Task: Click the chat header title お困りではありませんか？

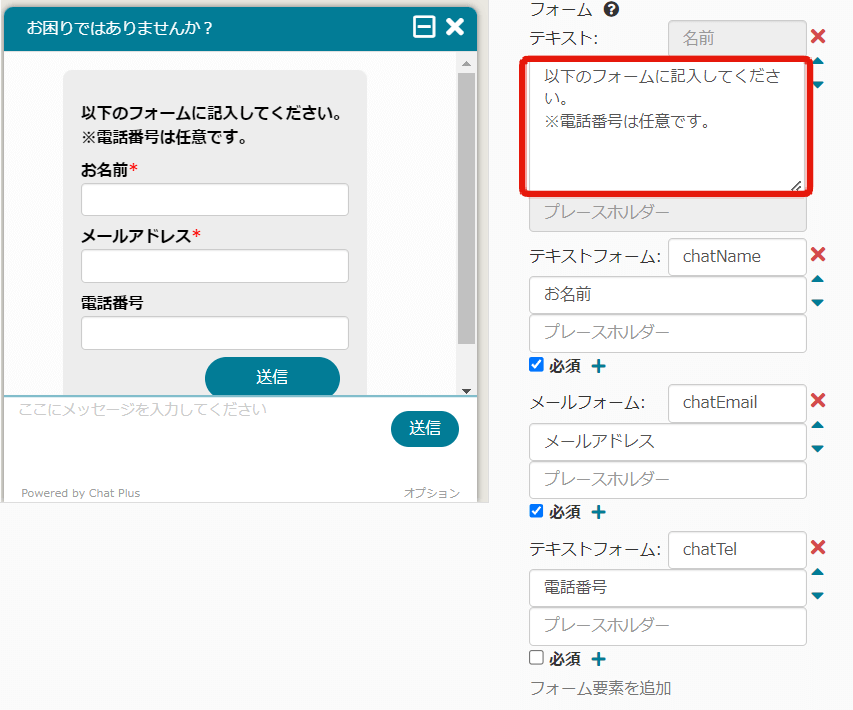Action: coord(120,28)
